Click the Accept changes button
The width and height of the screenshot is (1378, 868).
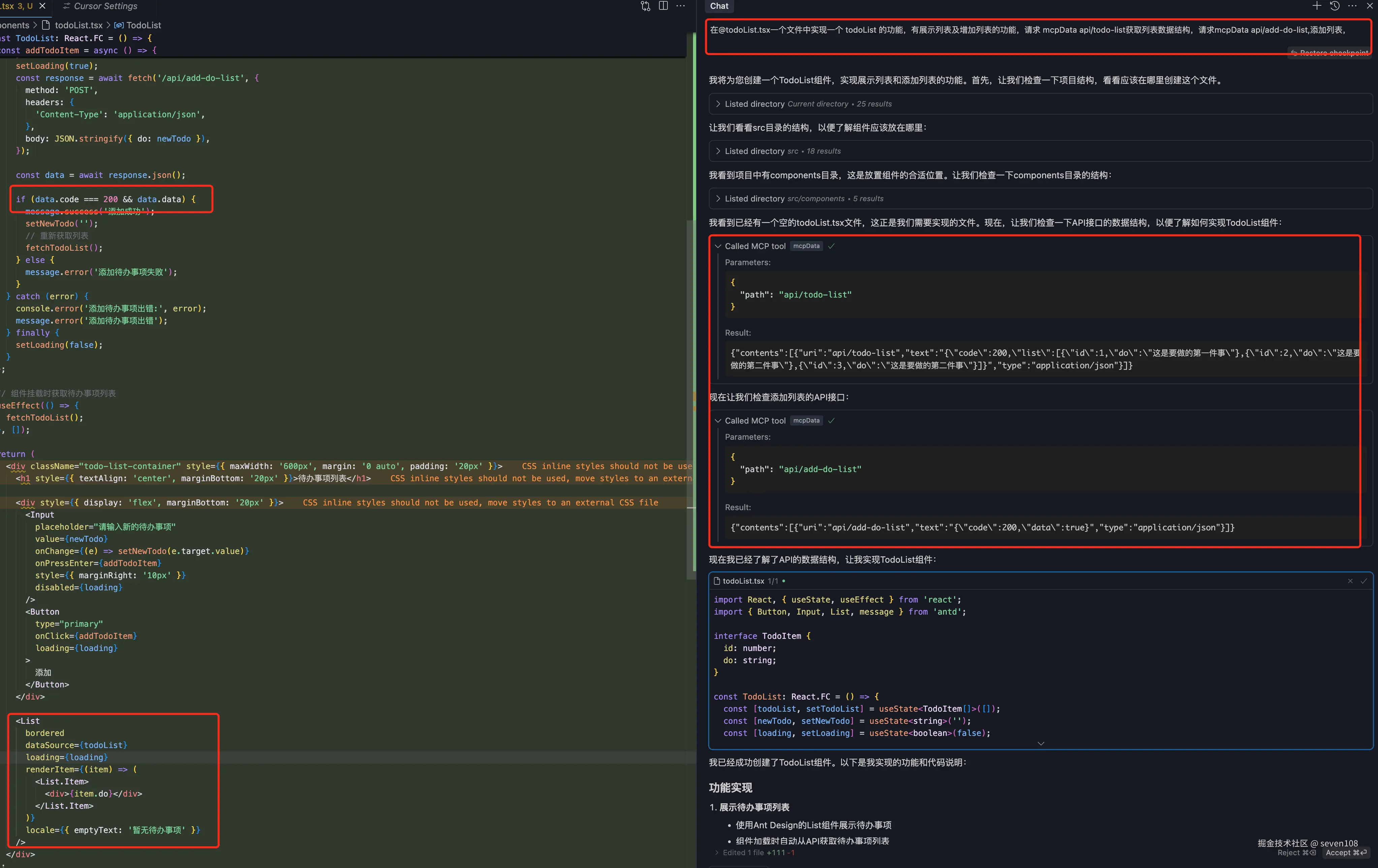click(x=1346, y=852)
